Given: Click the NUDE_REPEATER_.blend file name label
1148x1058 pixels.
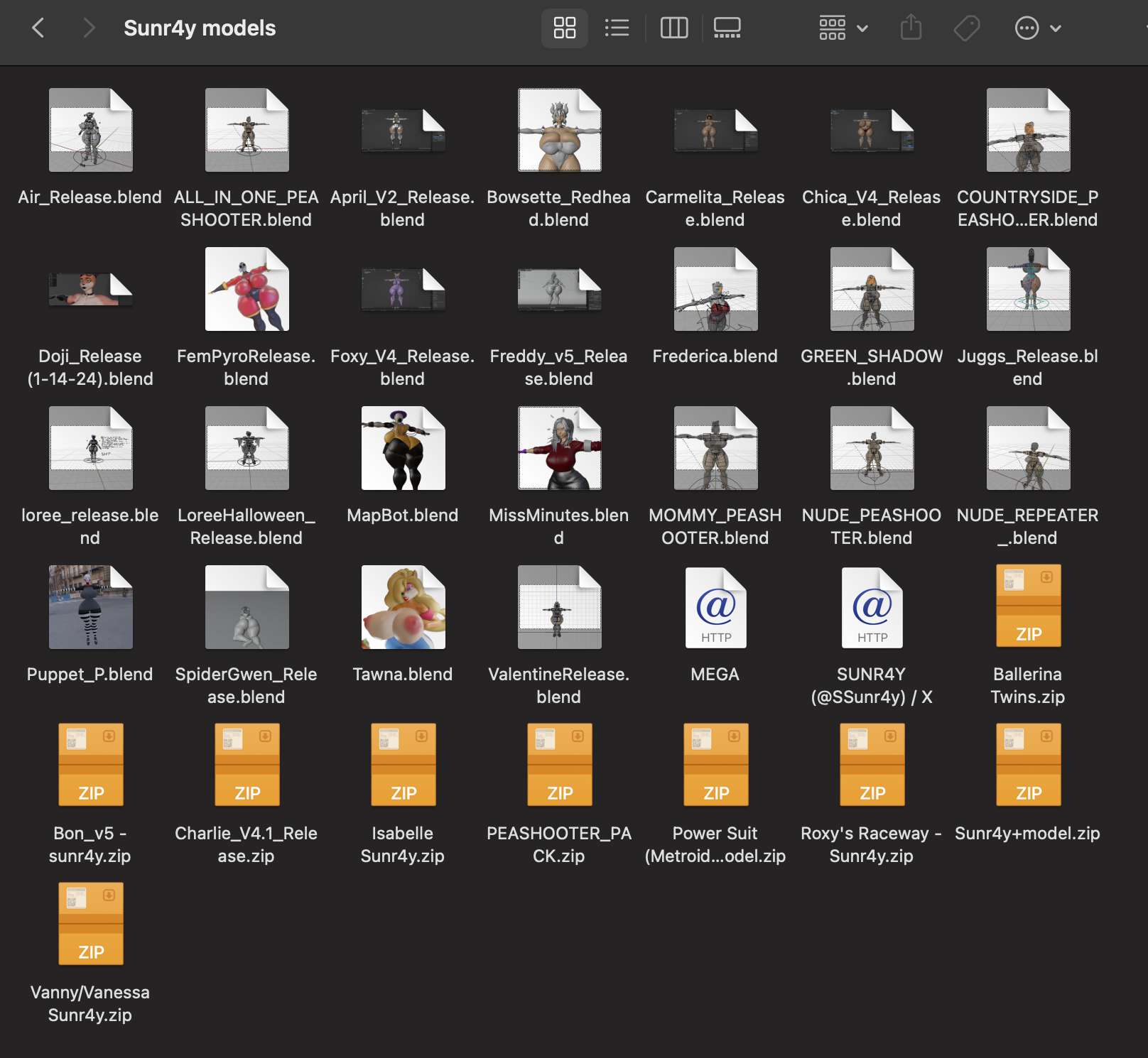Looking at the screenshot, I should click(x=1028, y=526).
